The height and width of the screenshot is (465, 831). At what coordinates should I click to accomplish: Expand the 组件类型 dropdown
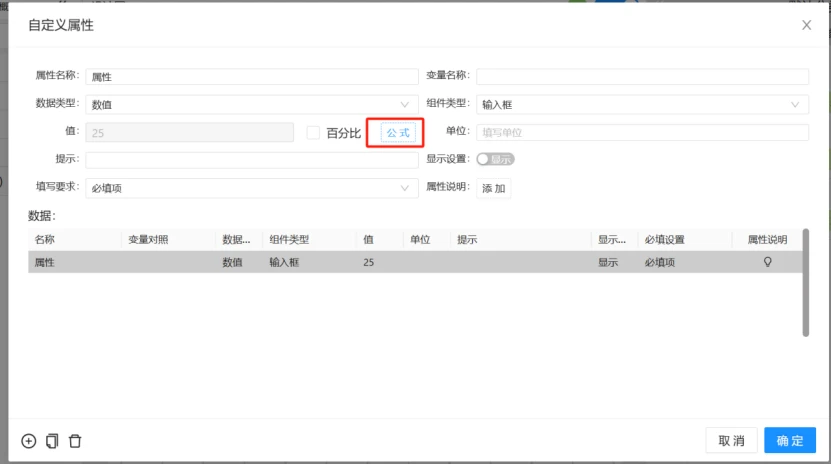pyautogui.click(x=642, y=104)
